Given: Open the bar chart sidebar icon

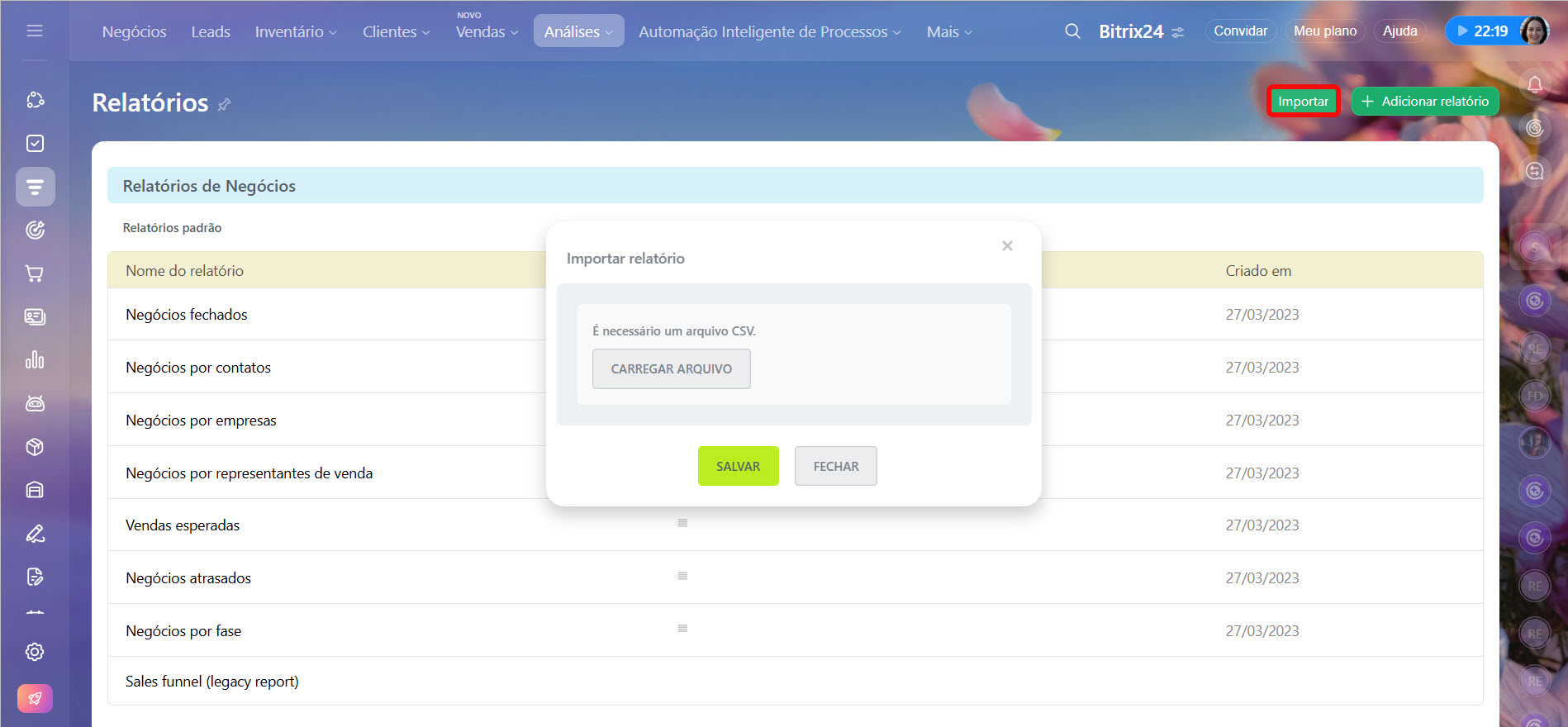Looking at the screenshot, I should 35,360.
